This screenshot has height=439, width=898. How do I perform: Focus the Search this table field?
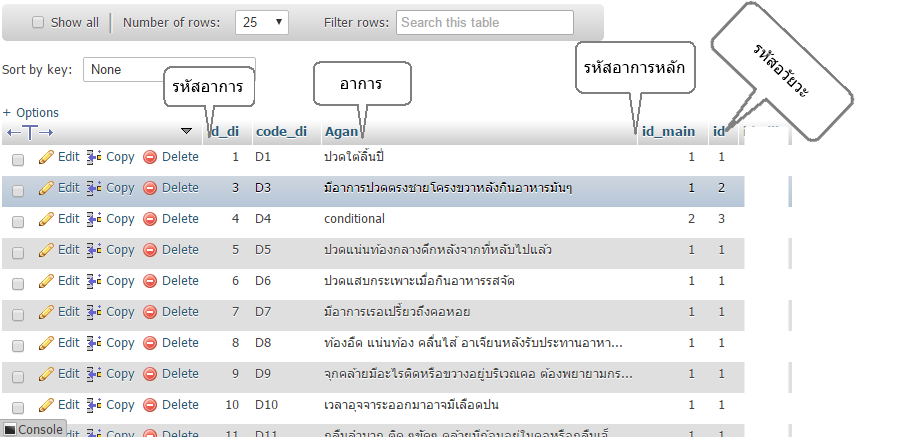pyautogui.click(x=485, y=22)
